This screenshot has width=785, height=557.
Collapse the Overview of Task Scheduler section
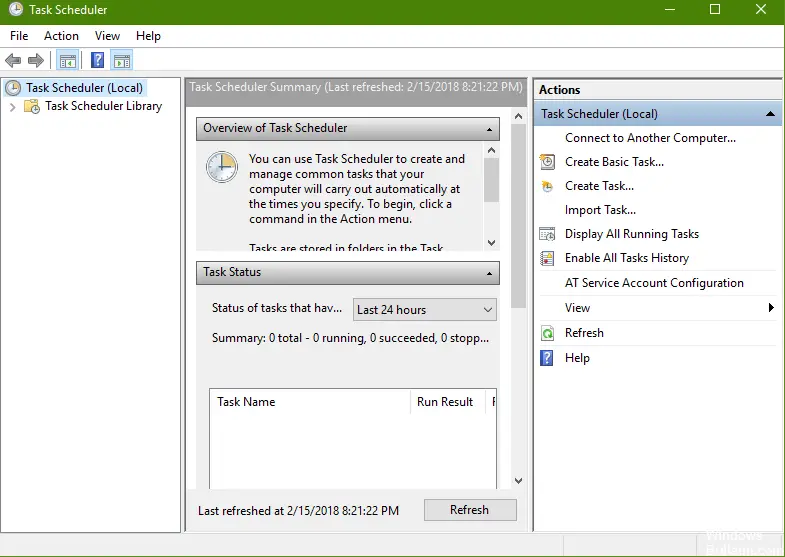coord(489,129)
